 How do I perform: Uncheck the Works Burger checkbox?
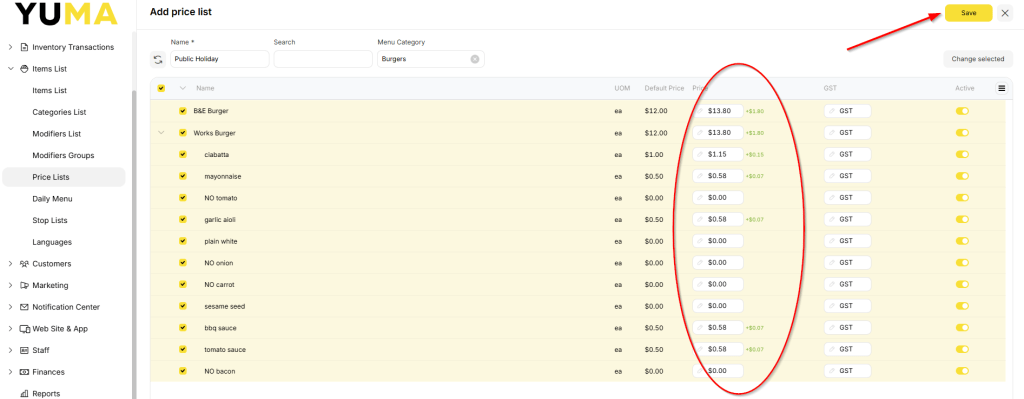coord(183,133)
